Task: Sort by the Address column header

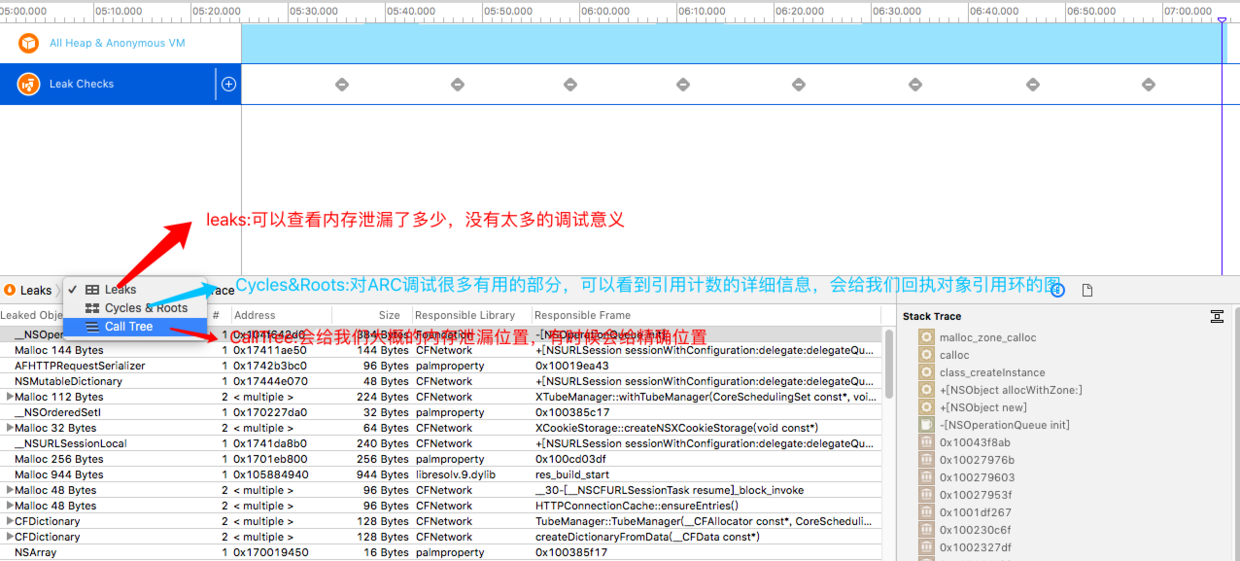Action: [254, 315]
